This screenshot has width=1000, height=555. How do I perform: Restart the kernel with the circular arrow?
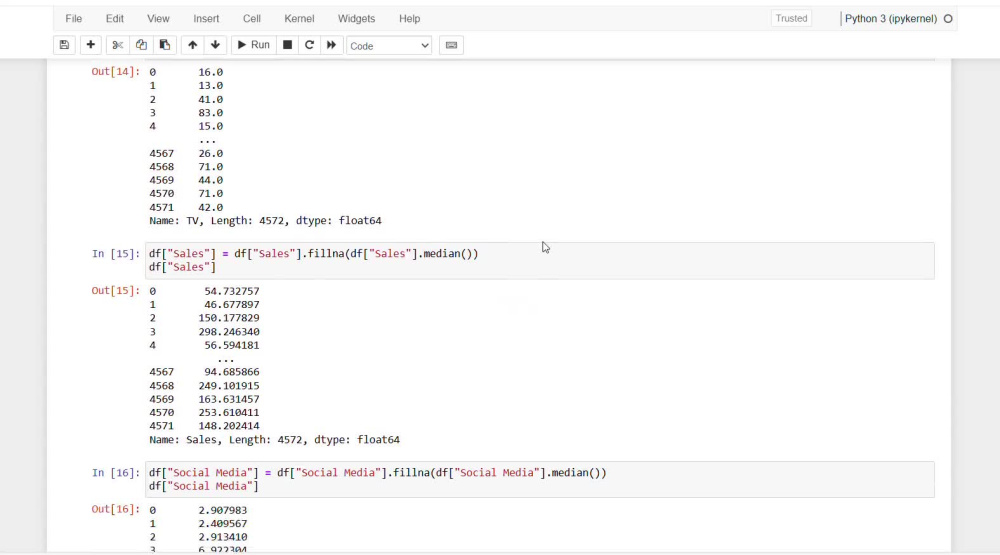[x=309, y=45]
